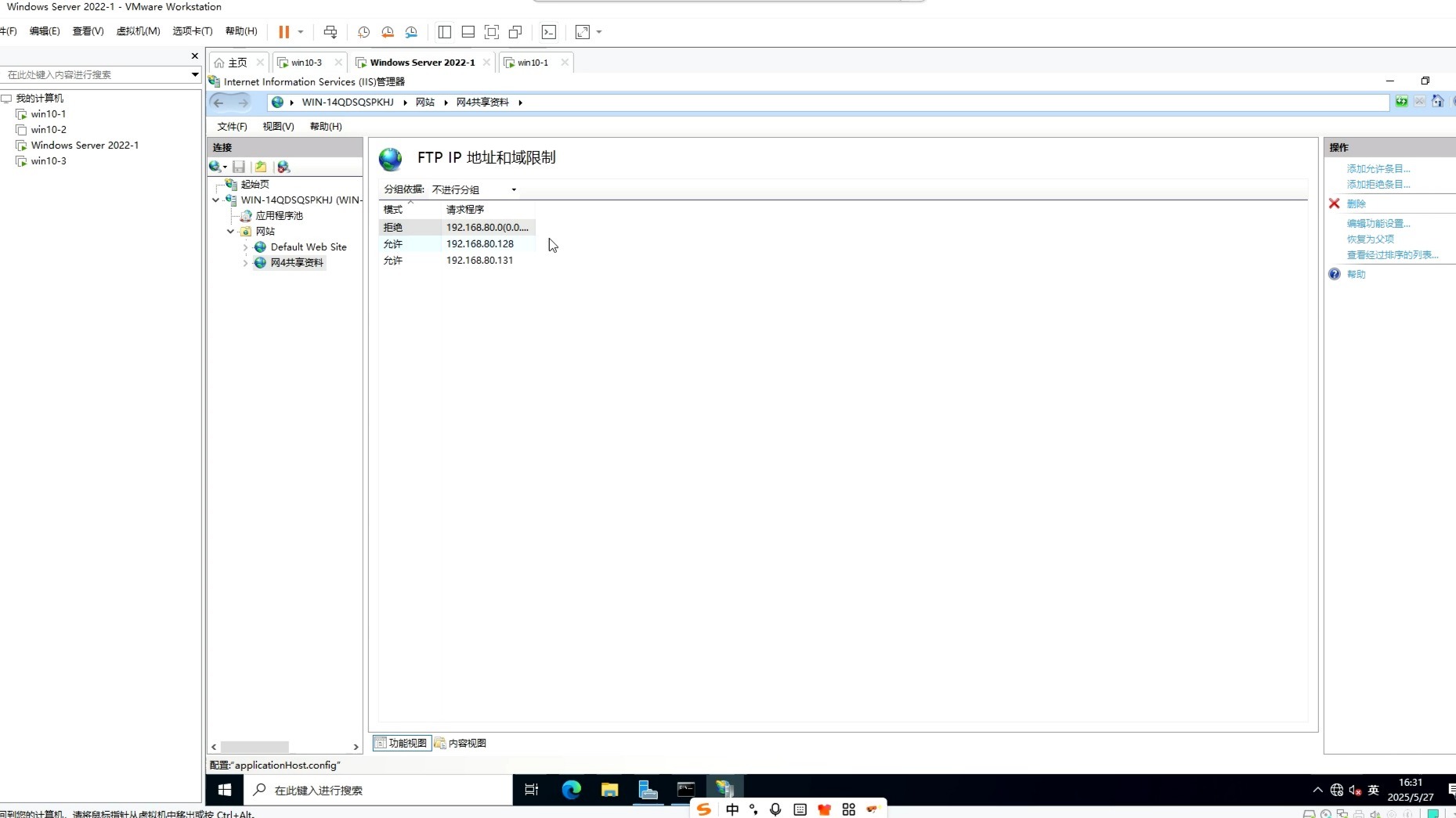Click the red X delete icon in Actions
Screen dimensions: 1456x818
tap(1335, 204)
